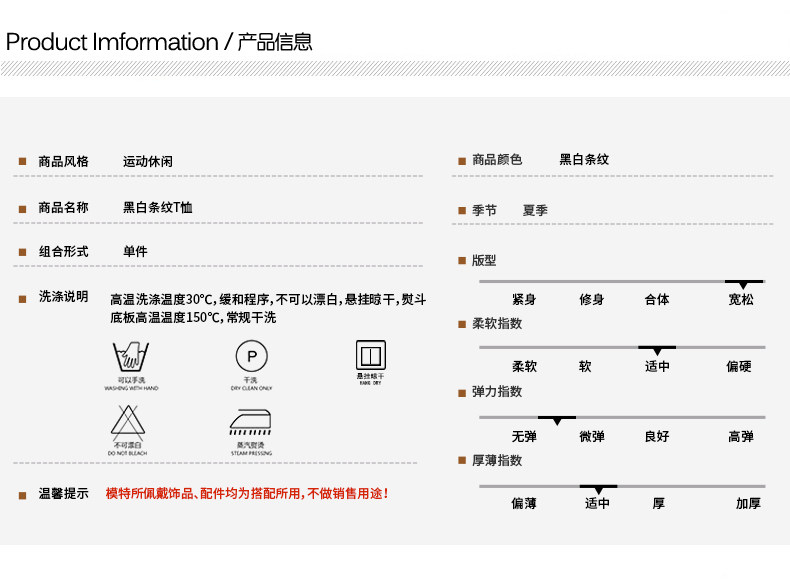
Task: Click the 厚薄指数 heading
Action: click(x=497, y=460)
